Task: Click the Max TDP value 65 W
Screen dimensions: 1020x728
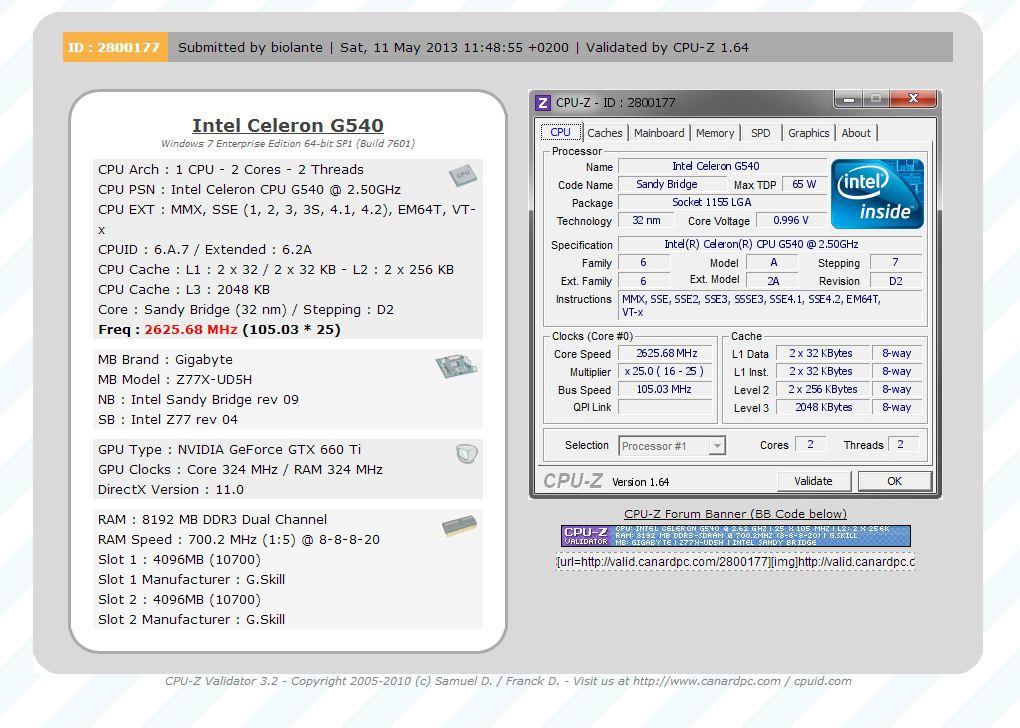Action: tap(804, 184)
